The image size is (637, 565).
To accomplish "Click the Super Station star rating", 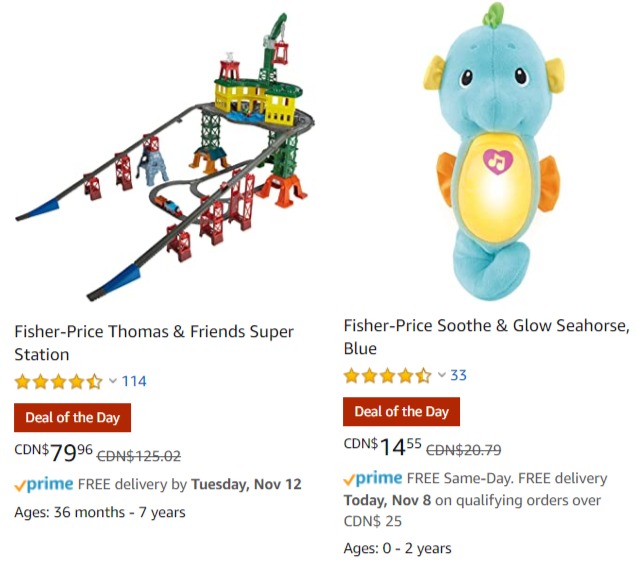I will tap(58, 382).
